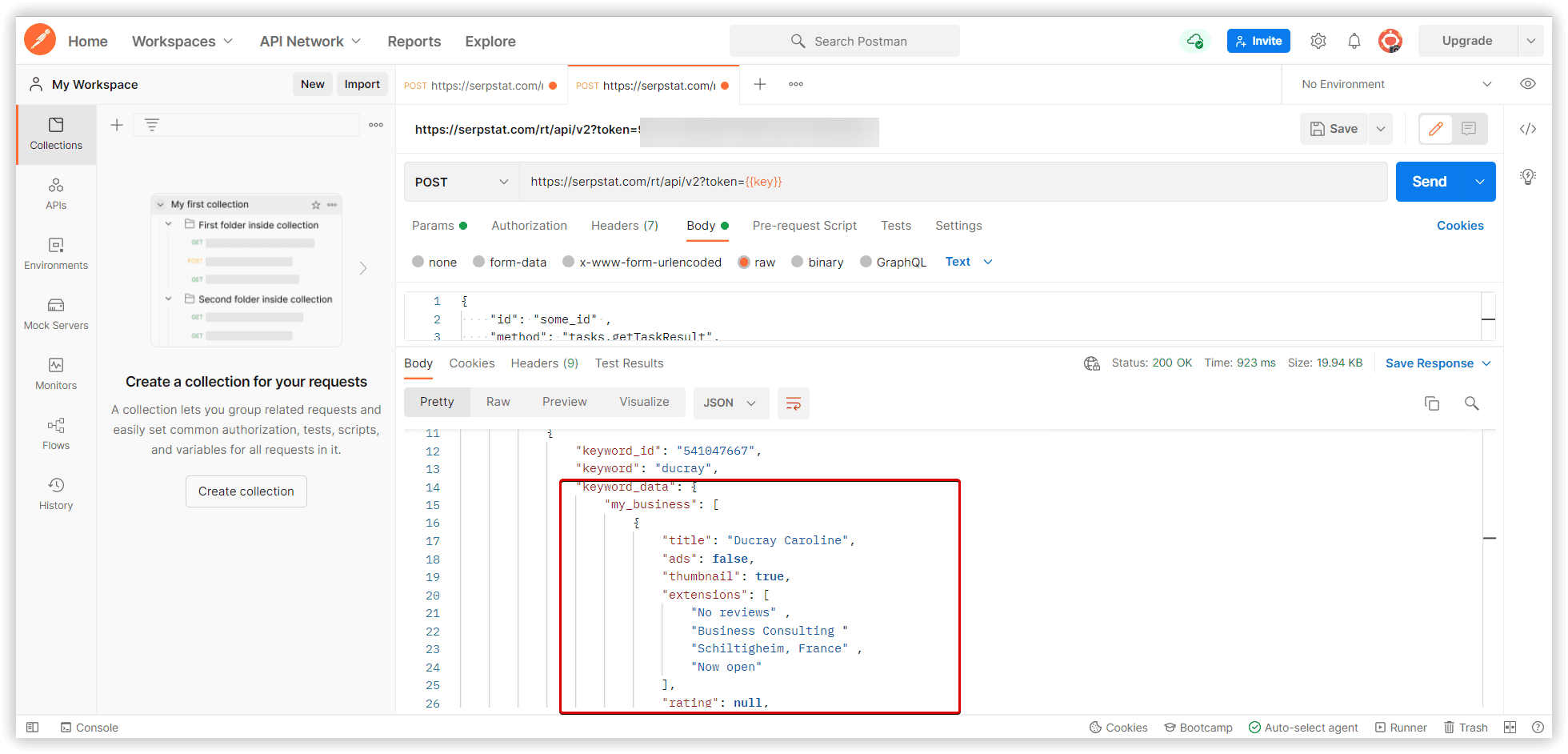The width and height of the screenshot is (1568, 754).
Task: Open the collections panel ellipsis options
Action: tap(376, 125)
